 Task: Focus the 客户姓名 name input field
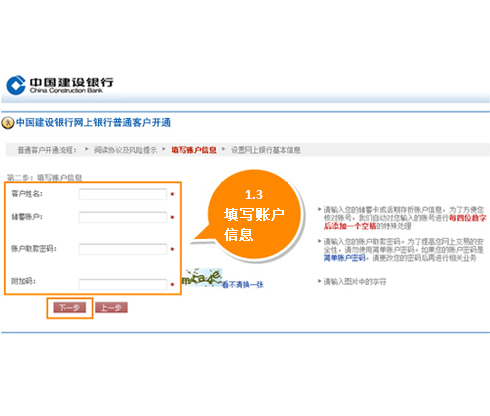(123, 194)
